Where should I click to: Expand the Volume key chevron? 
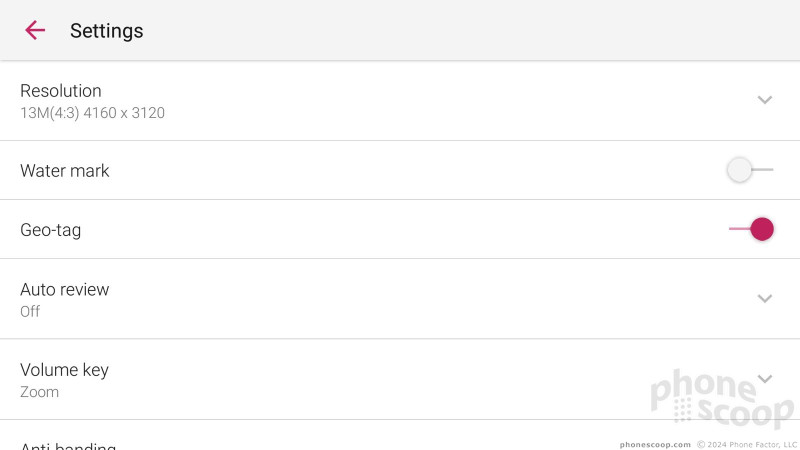point(764,379)
